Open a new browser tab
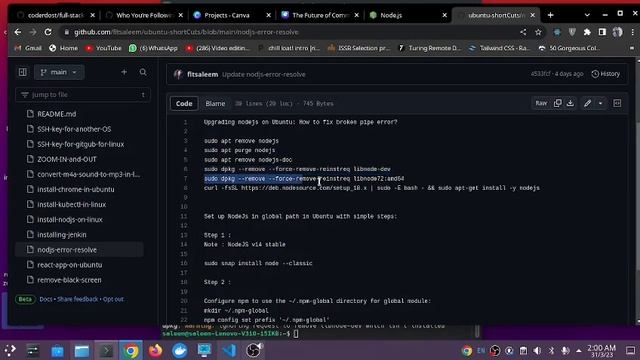This screenshot has height=360, width=640. pos(551,15)
